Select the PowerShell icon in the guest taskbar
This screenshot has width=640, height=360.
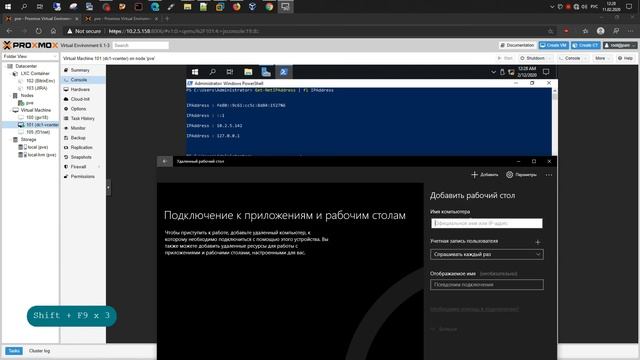(x=284, y=72)
